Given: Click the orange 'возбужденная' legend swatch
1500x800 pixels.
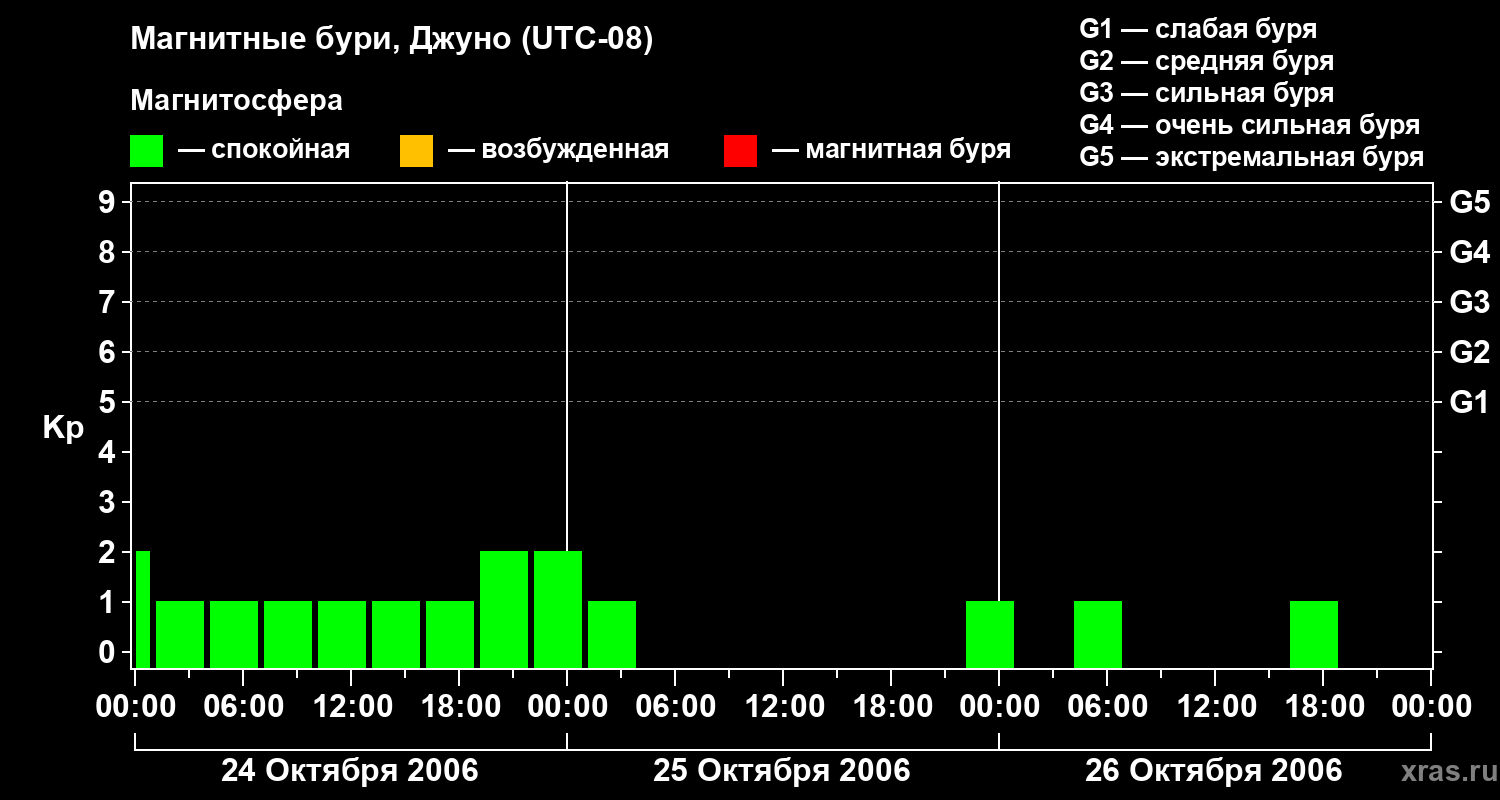Looking at the screenshot, I should (x=416, y=151).
